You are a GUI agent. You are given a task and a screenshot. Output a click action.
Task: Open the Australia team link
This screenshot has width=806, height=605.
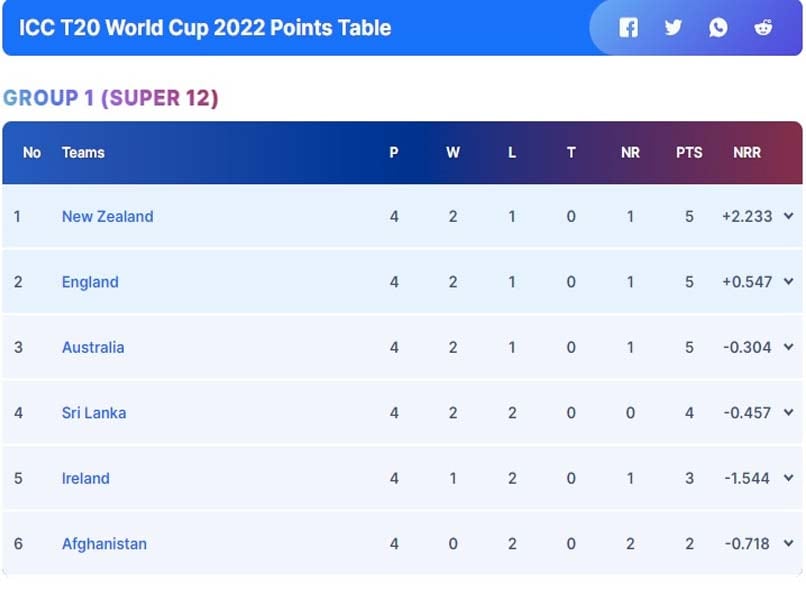pyautogui.click(x=93, y=347)
